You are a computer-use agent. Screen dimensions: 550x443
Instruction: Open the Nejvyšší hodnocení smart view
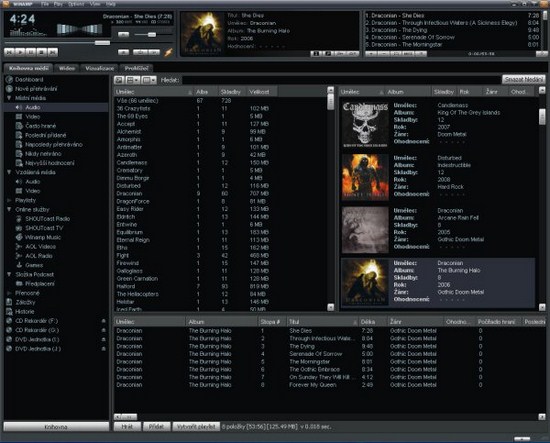tap(49, 163)
